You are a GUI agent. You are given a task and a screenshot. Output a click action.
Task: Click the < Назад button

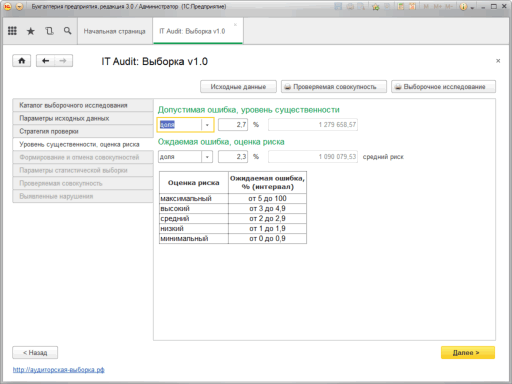point(35,352)
